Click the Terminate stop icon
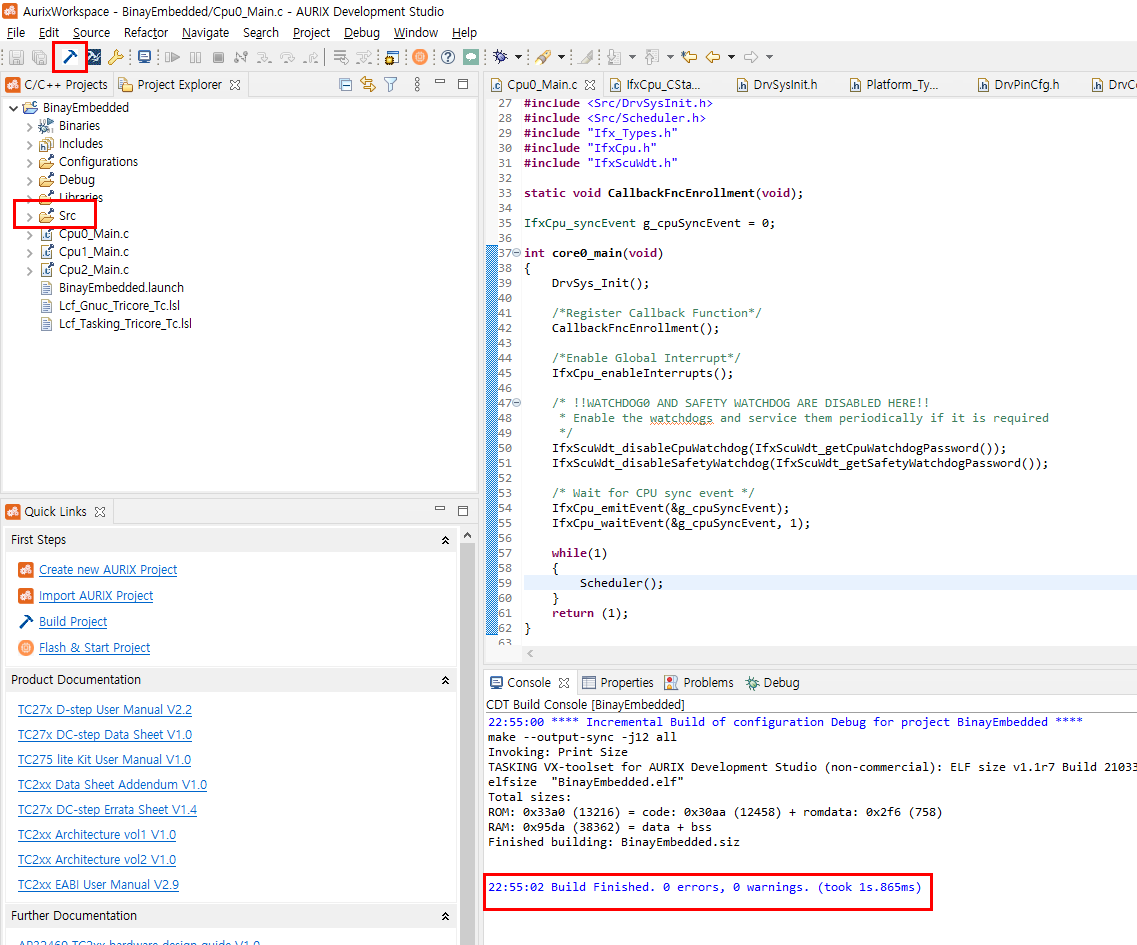 coord(218,57)
